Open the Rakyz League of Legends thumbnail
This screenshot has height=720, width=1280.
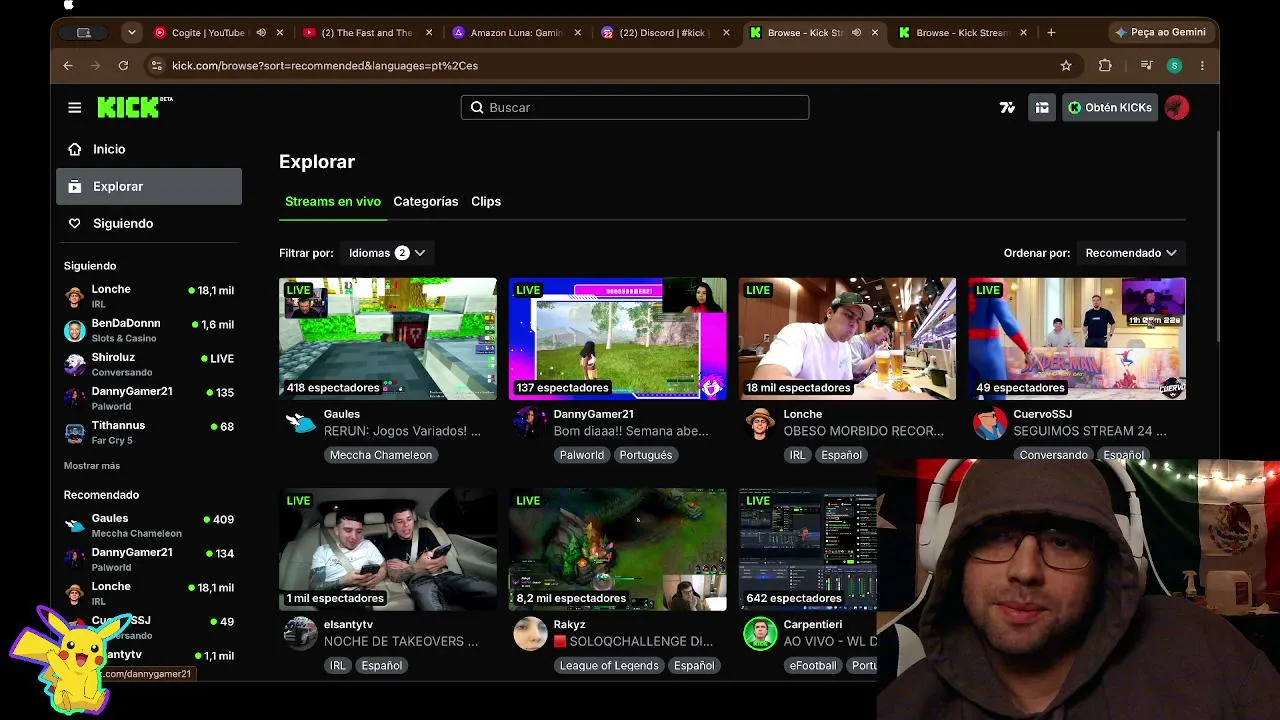(618, 549)
